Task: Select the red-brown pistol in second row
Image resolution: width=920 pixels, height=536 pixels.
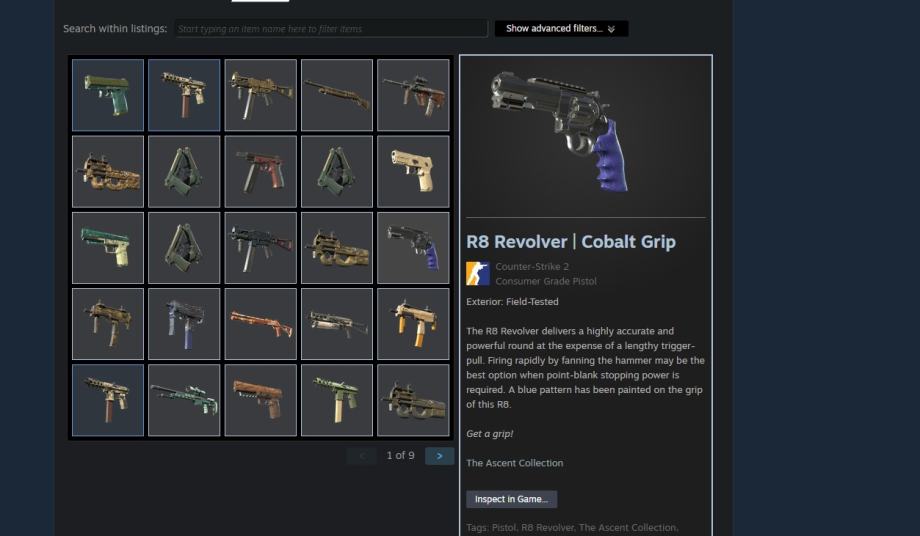Action: pyautogui.click(x=261, y=171)
